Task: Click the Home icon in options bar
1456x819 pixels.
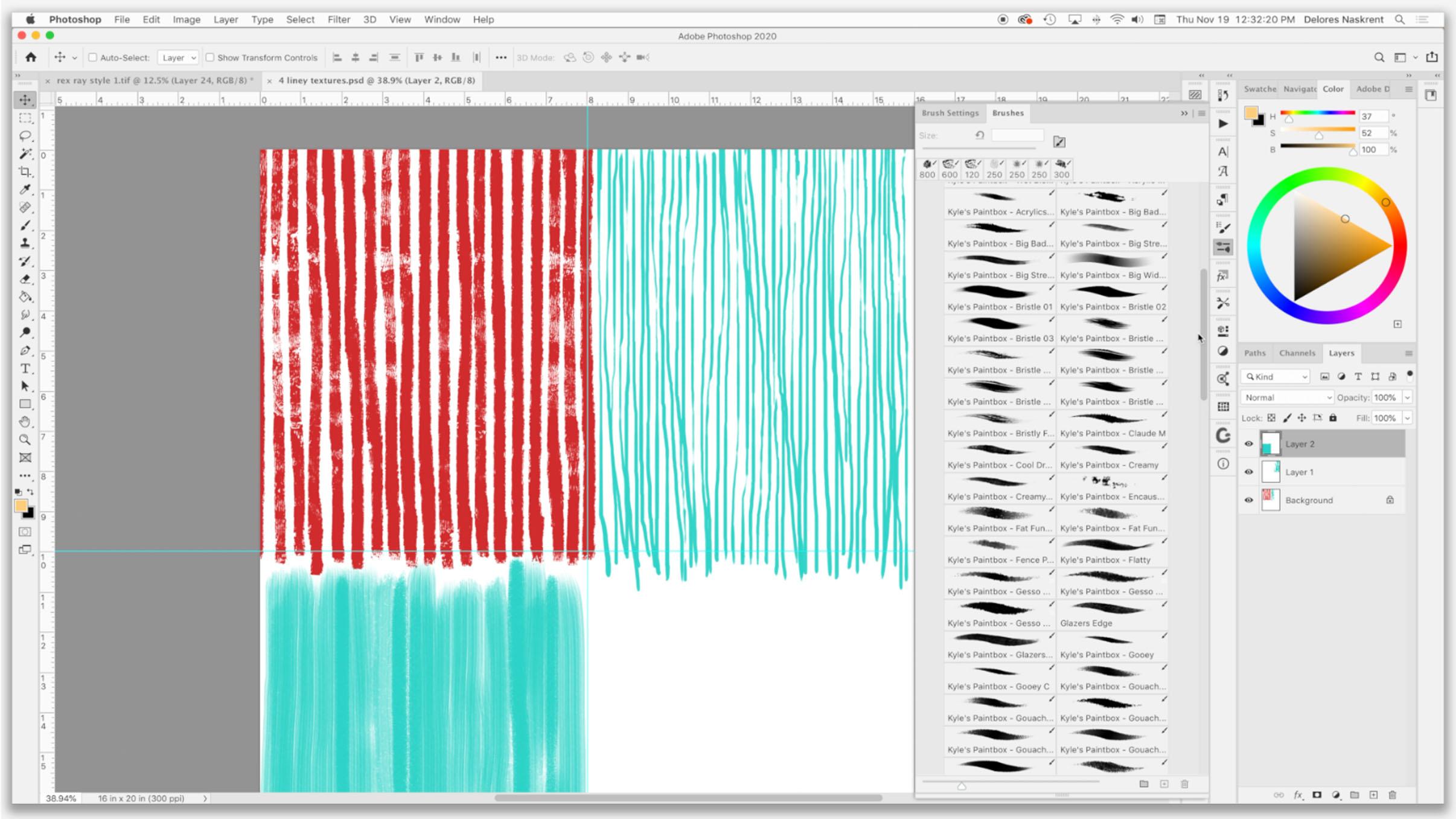Action: pos(31,57)
